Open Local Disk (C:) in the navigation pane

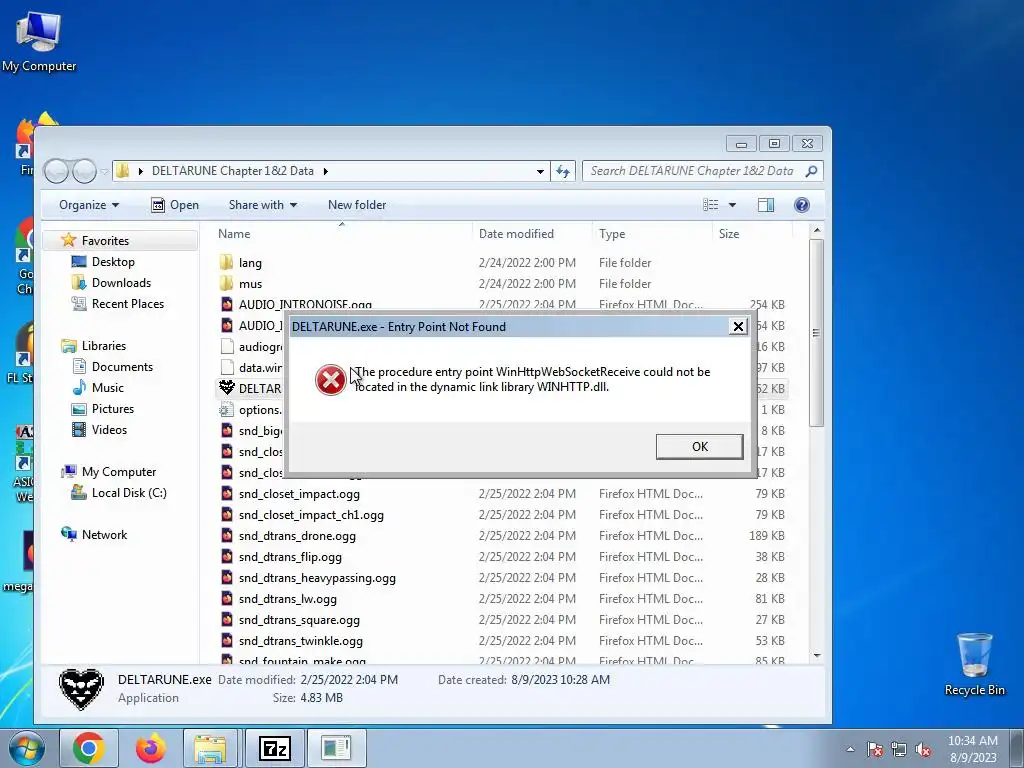[129, 492]
